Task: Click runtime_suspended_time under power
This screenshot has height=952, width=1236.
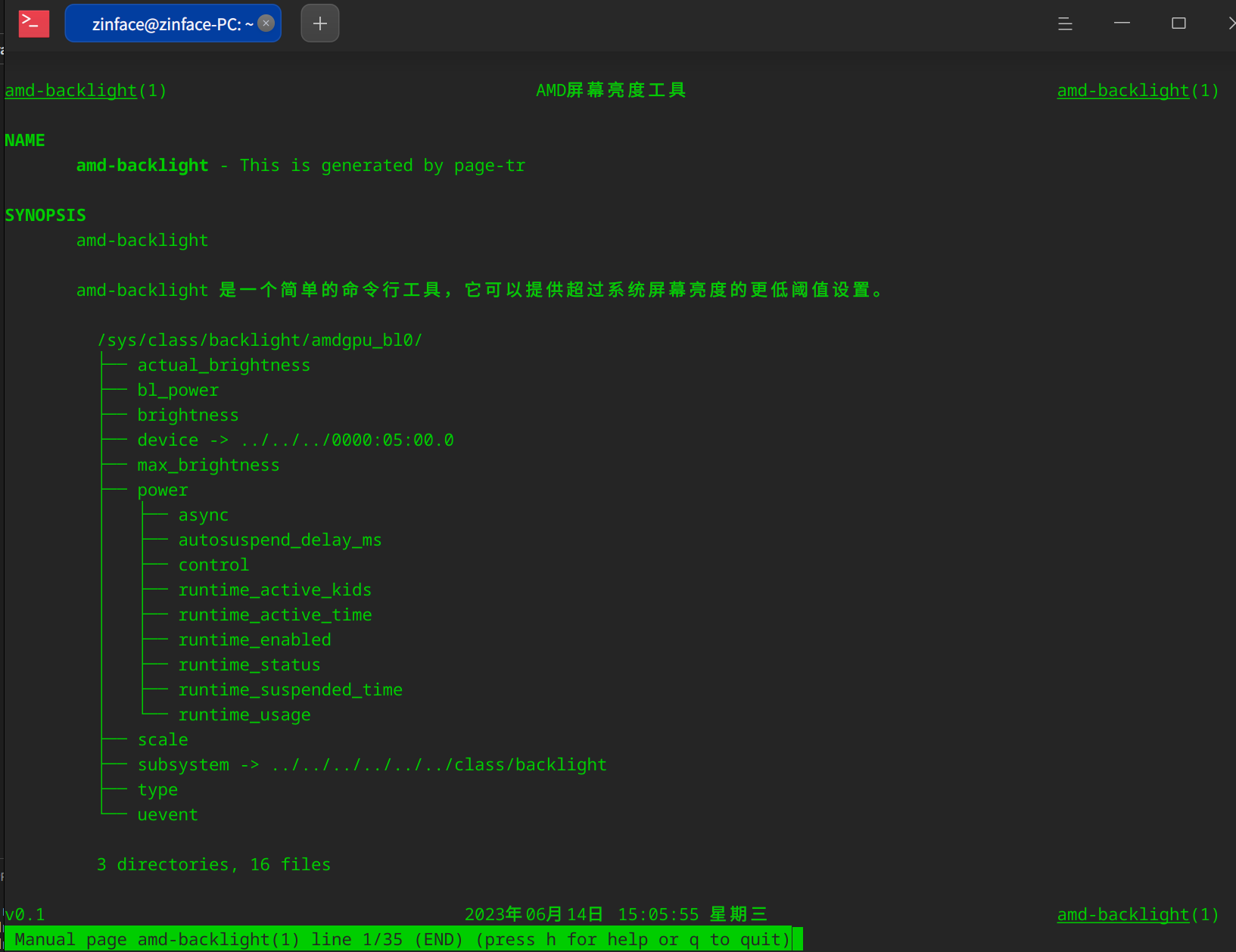Action: [290, 690]
